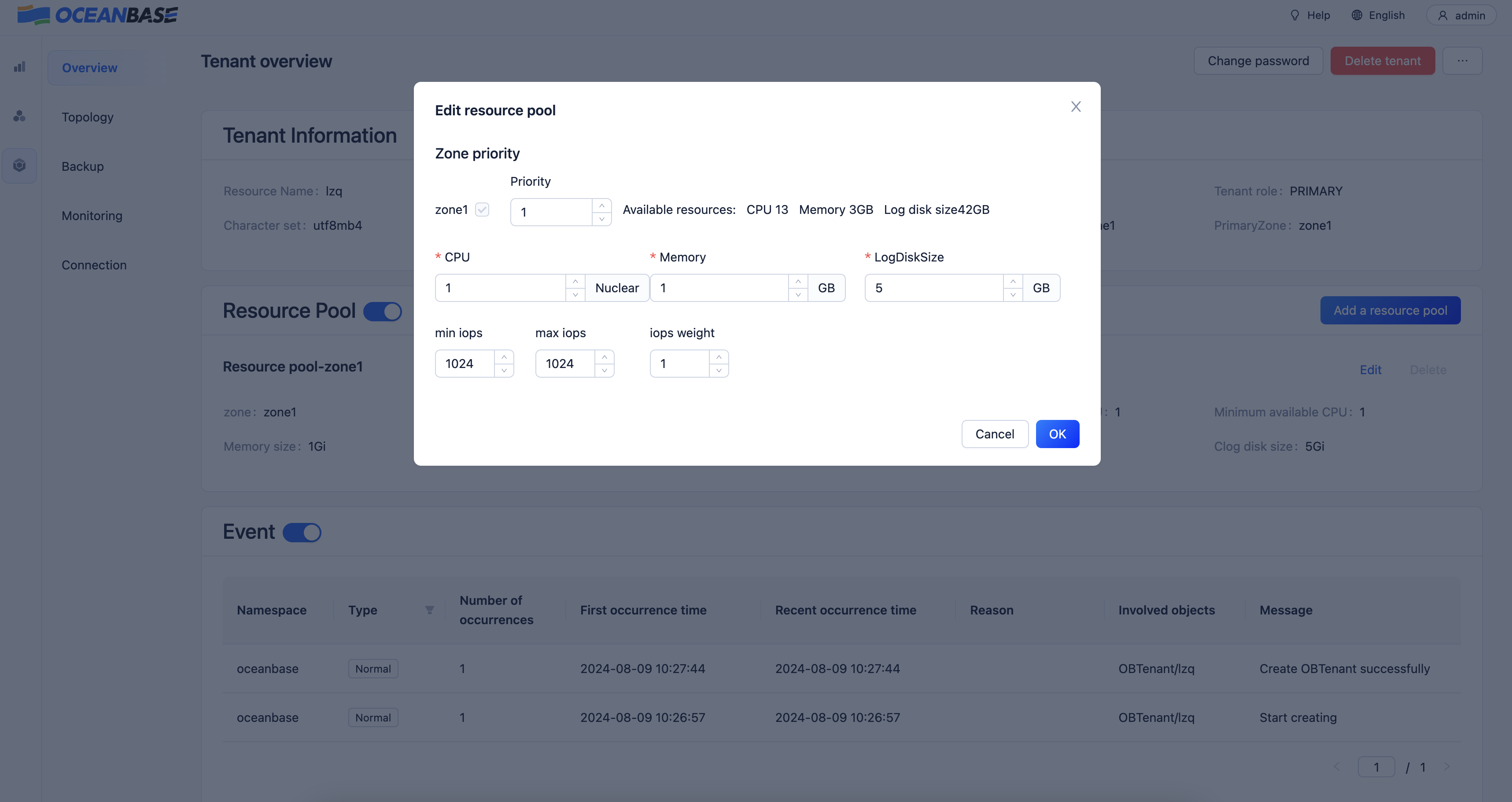The height and width of the screenshot is (802, 1512).
Task: Open the Backup menu item
Action: [82, 166]
